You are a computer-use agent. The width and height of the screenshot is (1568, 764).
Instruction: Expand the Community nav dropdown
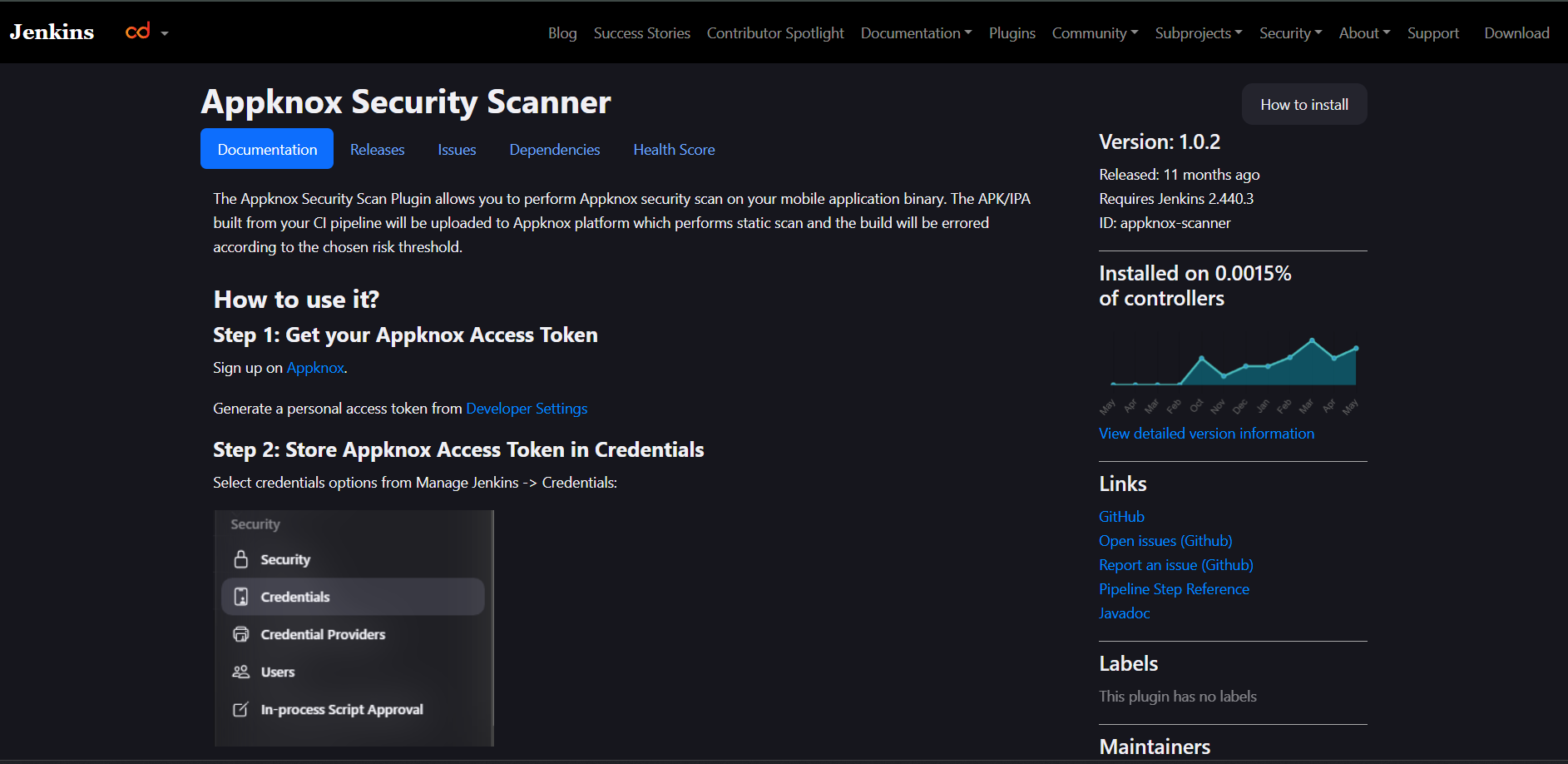1095,33
